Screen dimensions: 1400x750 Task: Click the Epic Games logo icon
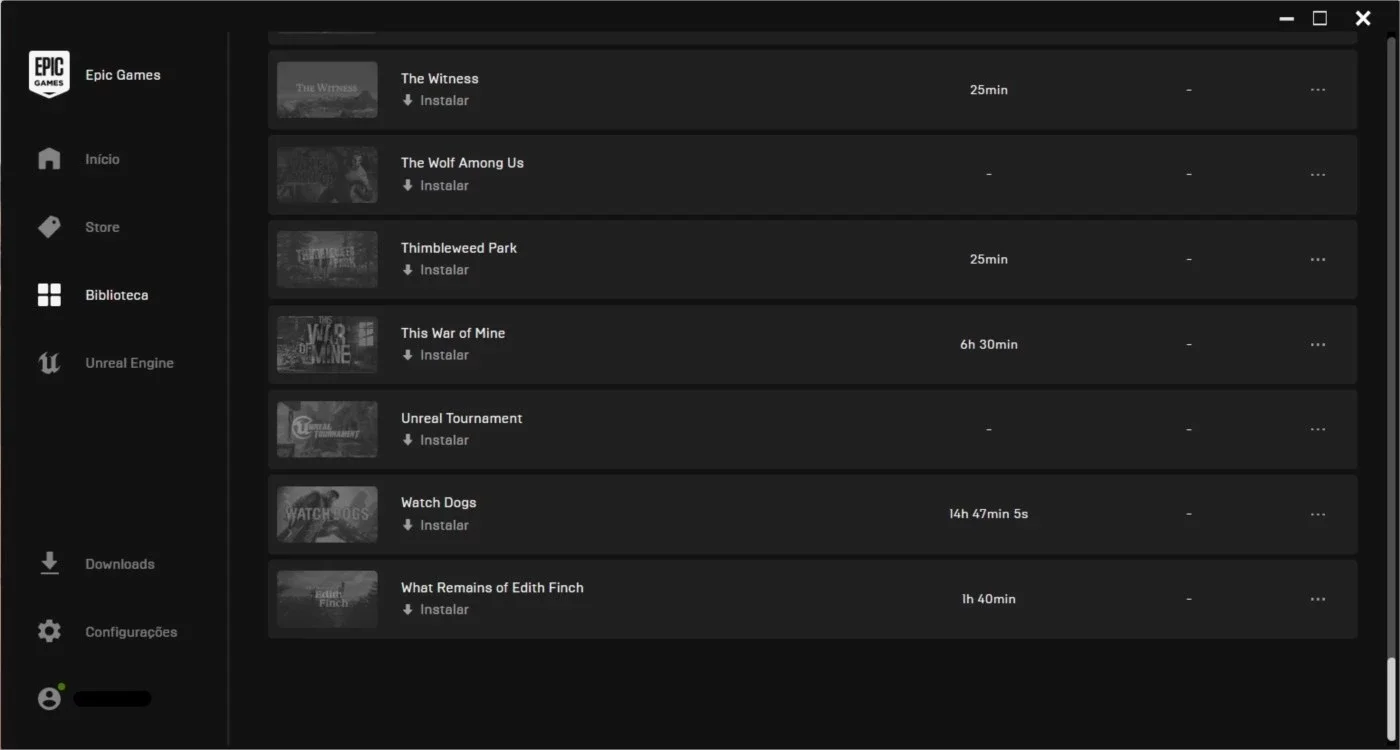pyautogui.click(x=49, y=75)
